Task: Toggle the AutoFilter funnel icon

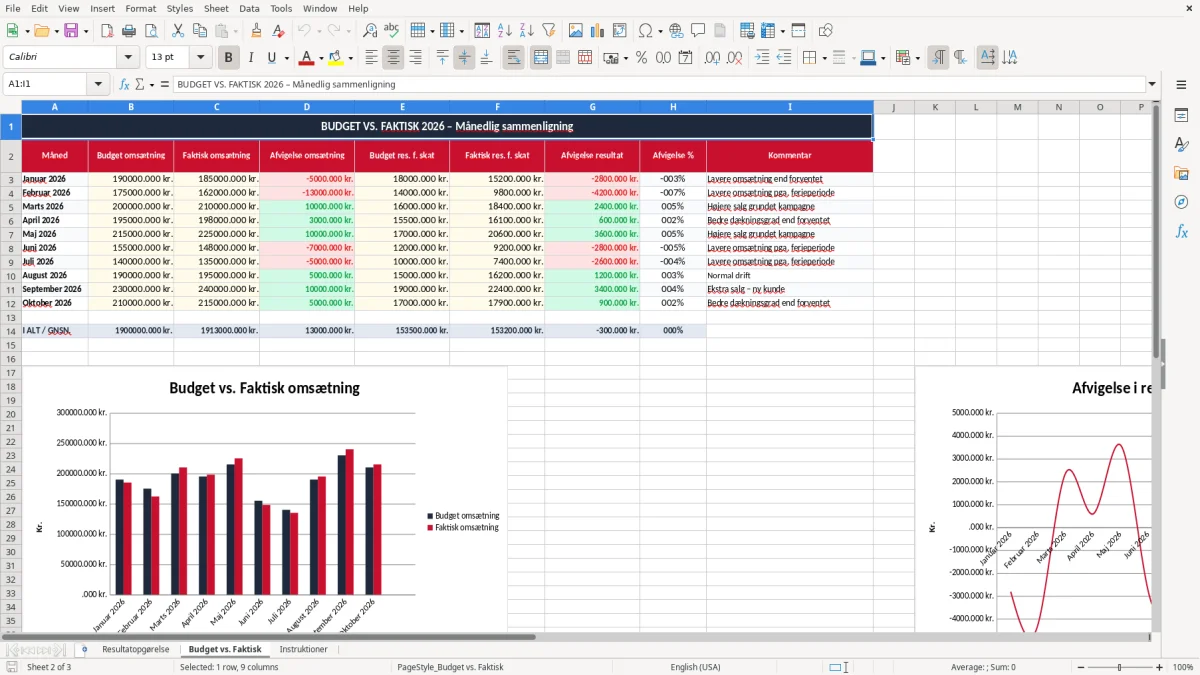Action: pos(549,31)
